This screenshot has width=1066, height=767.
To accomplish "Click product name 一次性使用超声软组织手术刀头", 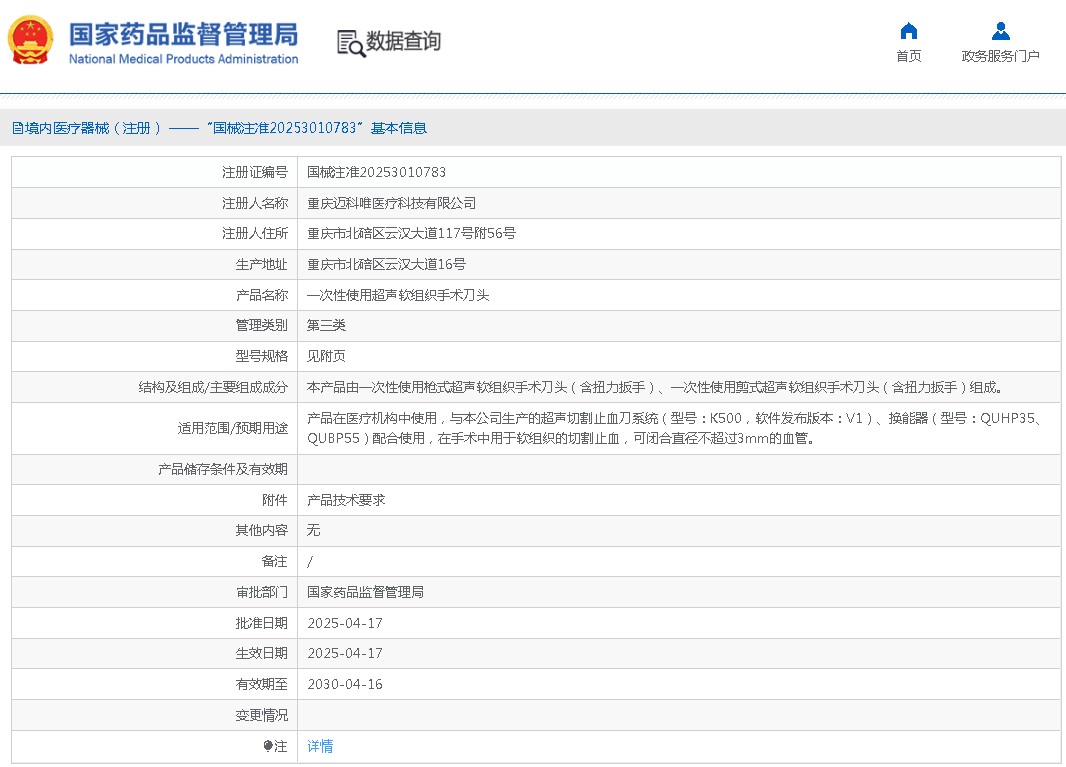I will pos(398,295).
